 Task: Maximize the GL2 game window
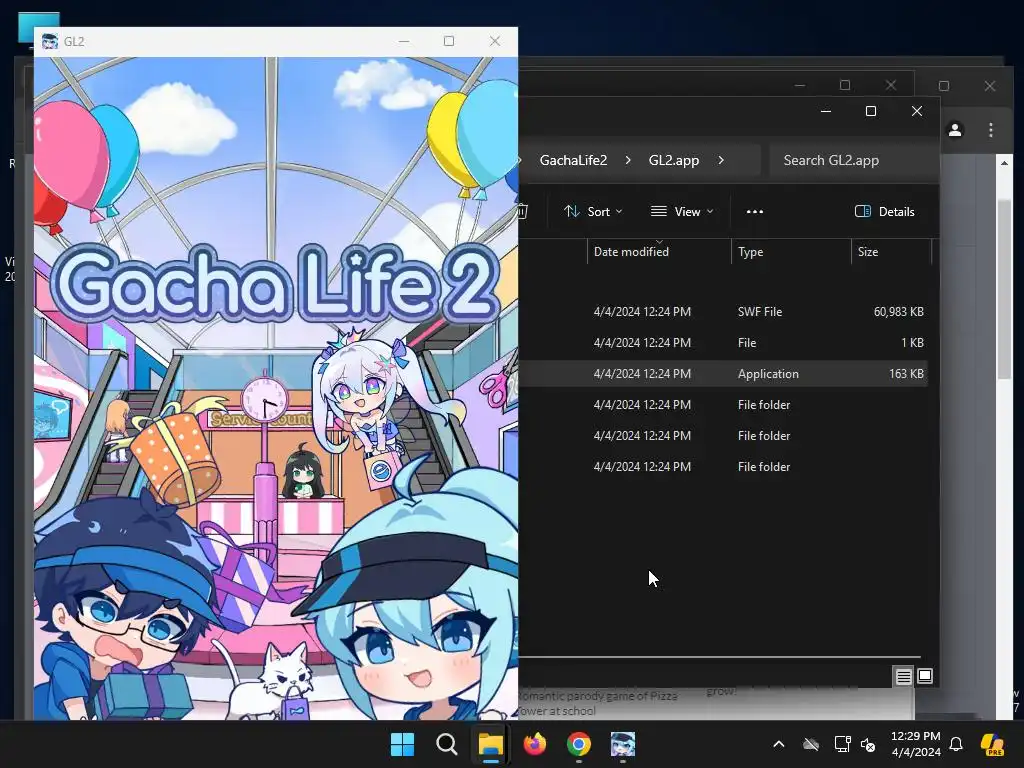(449, 41)
